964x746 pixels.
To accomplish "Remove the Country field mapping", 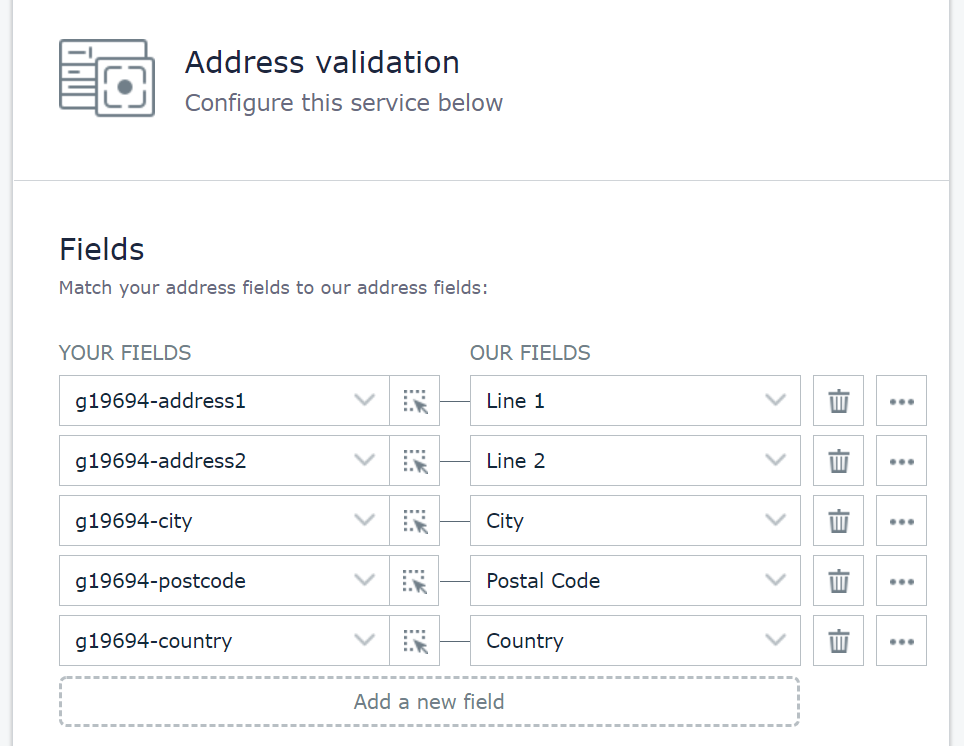I will (x=838, y=641).
